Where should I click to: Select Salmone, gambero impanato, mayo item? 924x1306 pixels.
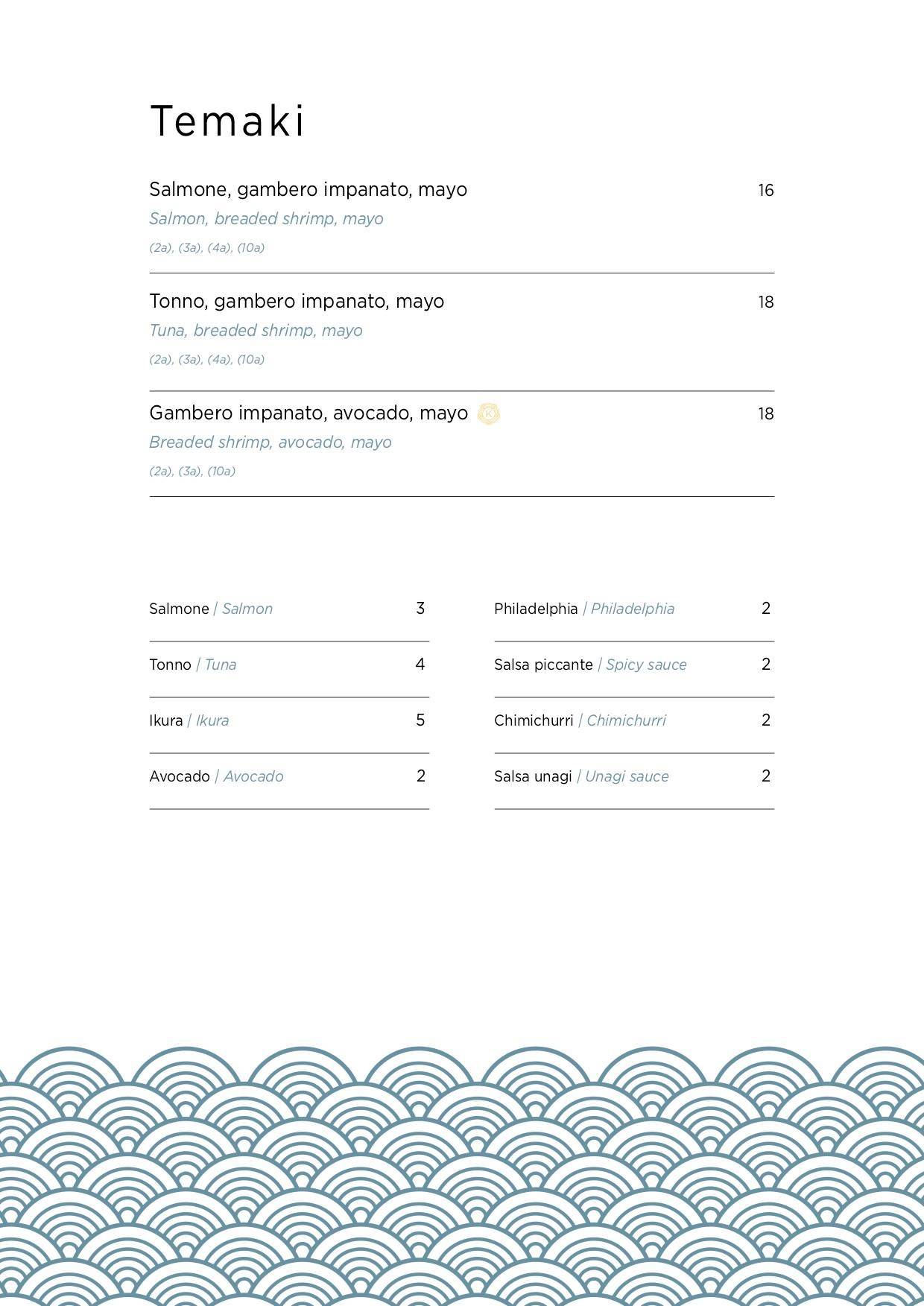point(308,189)
